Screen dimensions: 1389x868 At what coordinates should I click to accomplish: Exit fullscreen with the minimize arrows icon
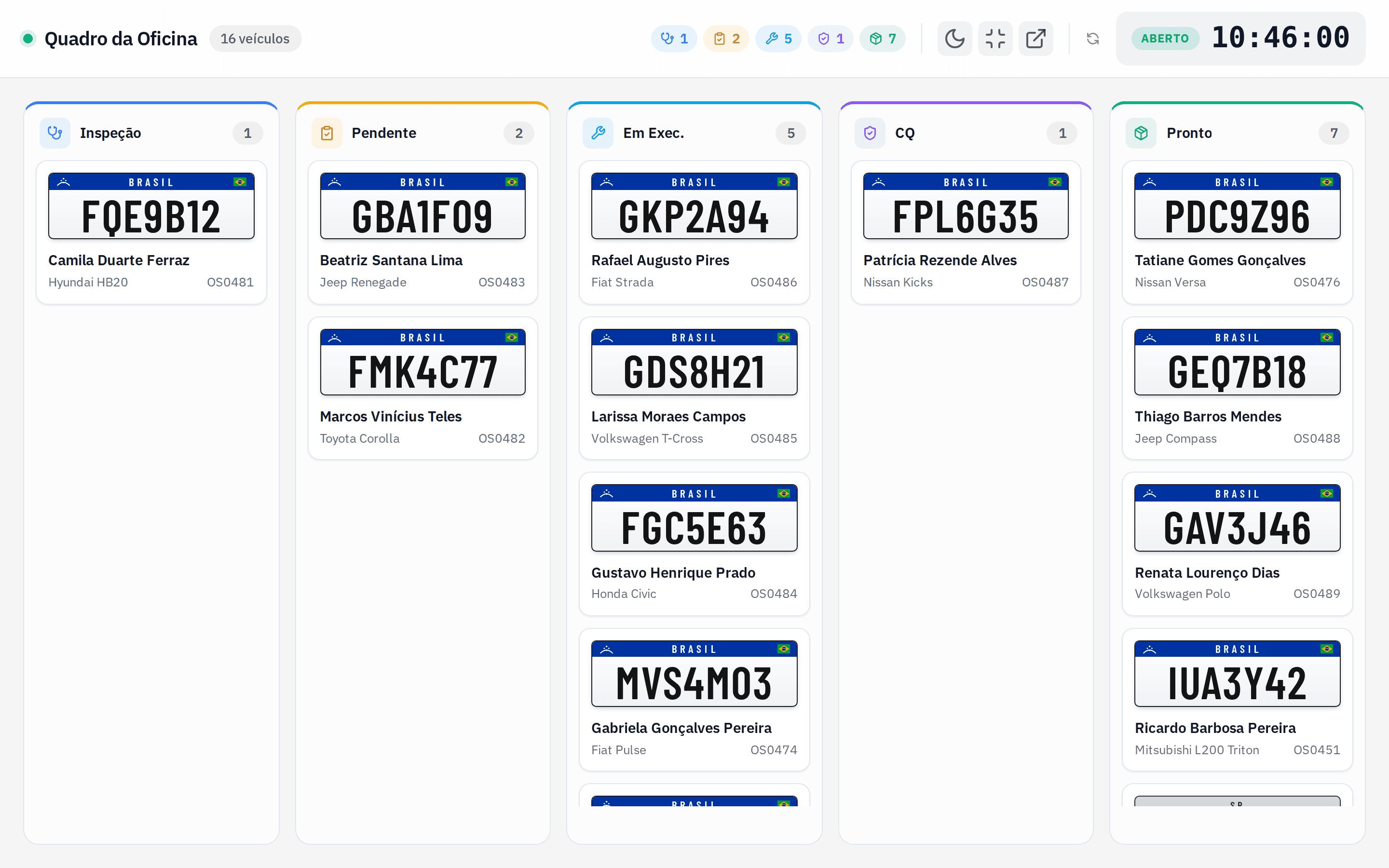pyautogui.click(x=995, y=39)
